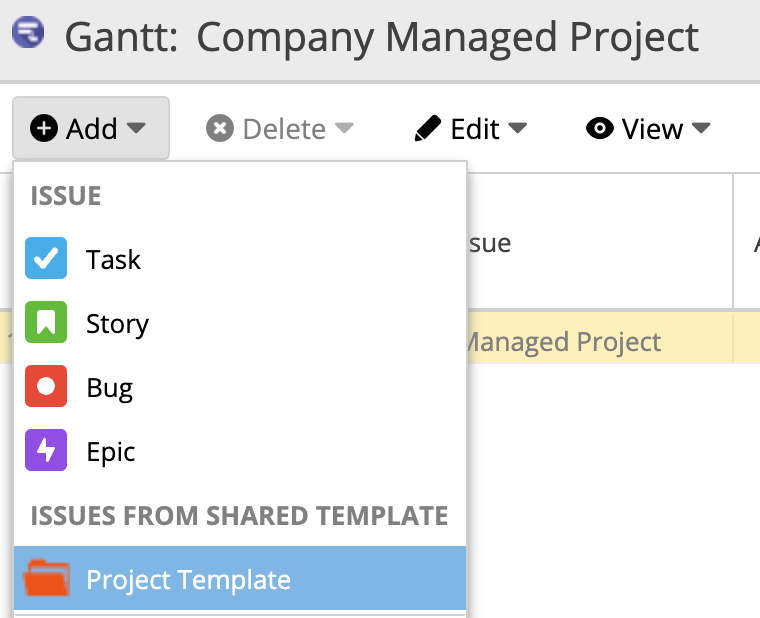
Task: Click the x icon beside Delete
Action: click(x=220, y=129)
